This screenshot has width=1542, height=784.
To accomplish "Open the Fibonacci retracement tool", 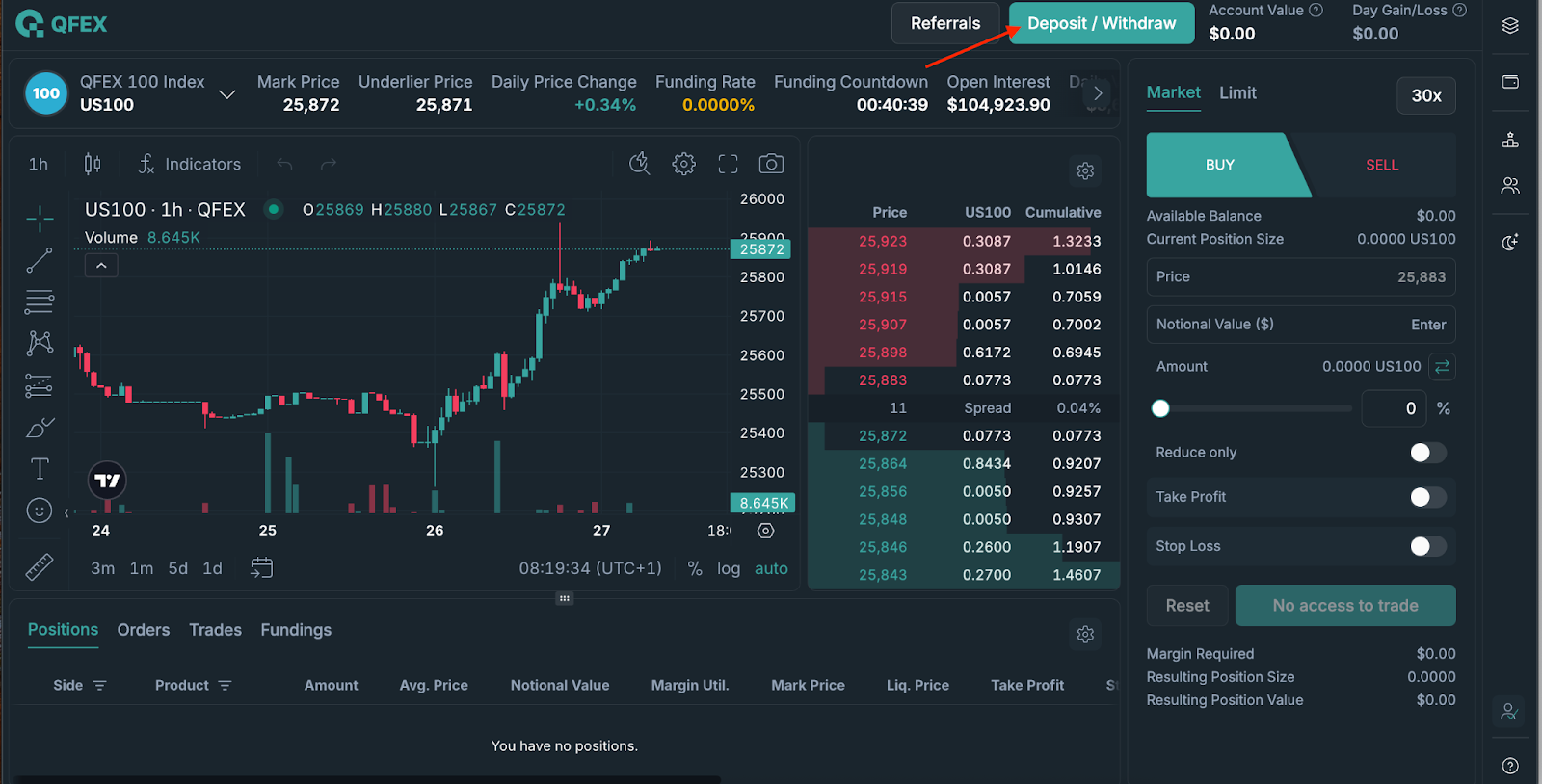I will [40, 302].
